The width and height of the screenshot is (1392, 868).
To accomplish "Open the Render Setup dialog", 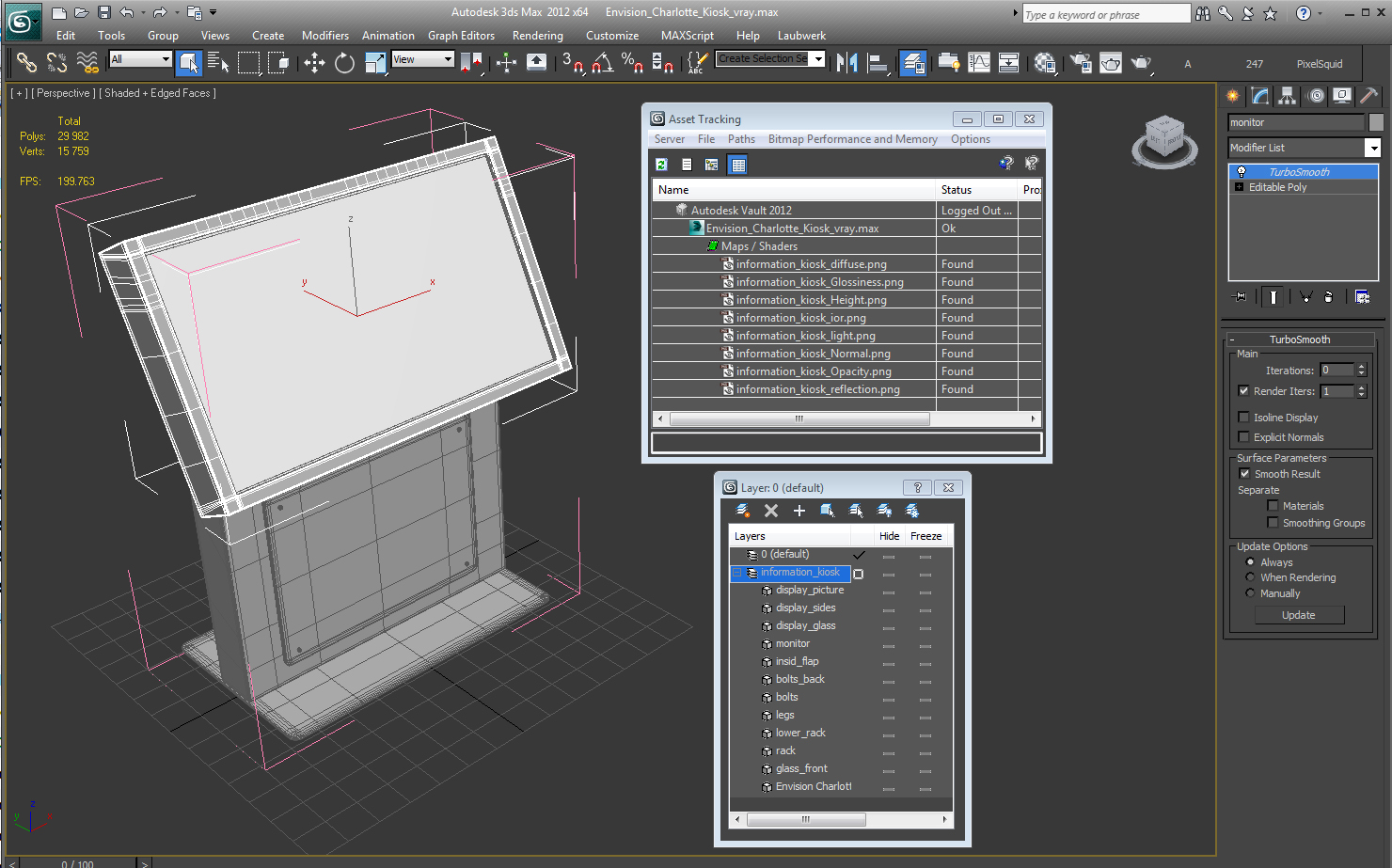I will 1081,63.
